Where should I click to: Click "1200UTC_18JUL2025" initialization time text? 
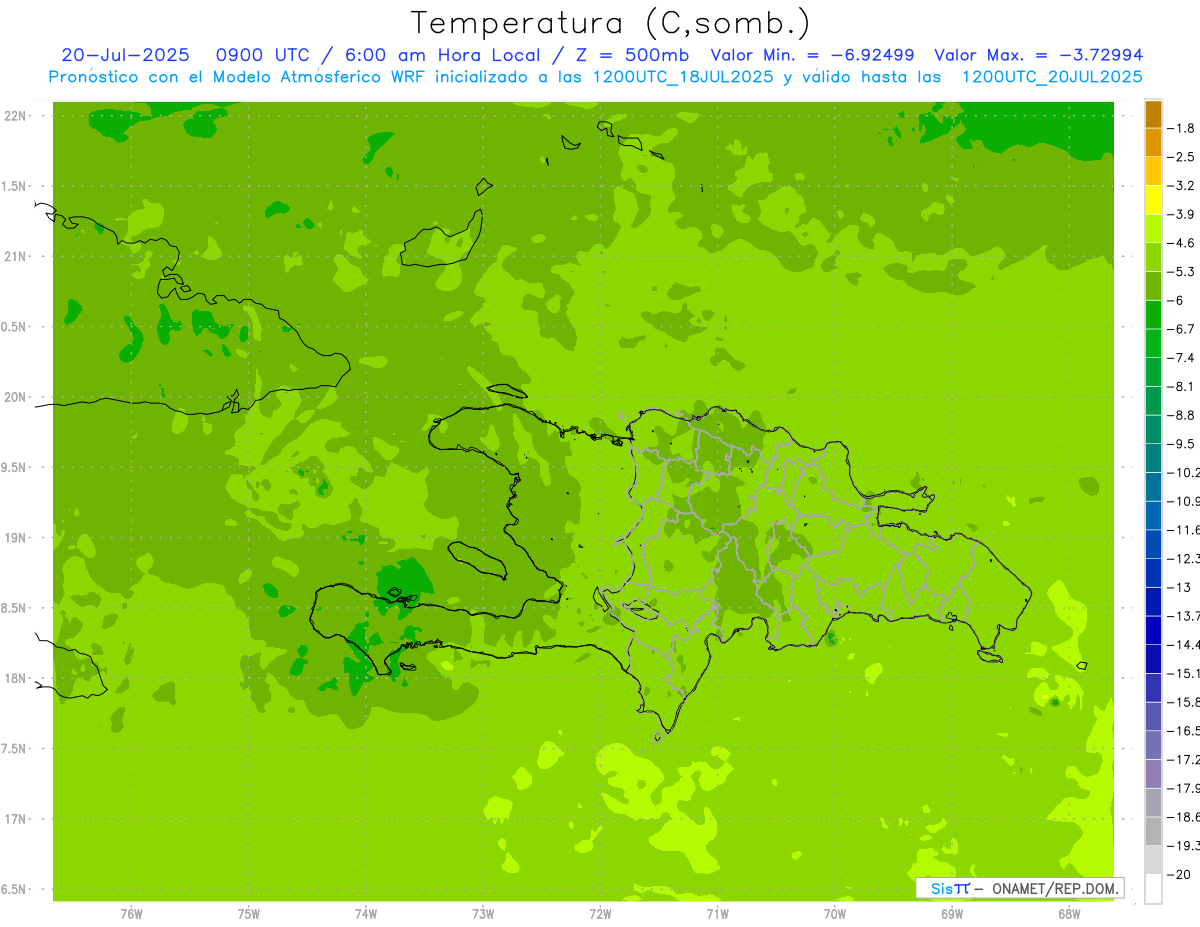point(683,77)
